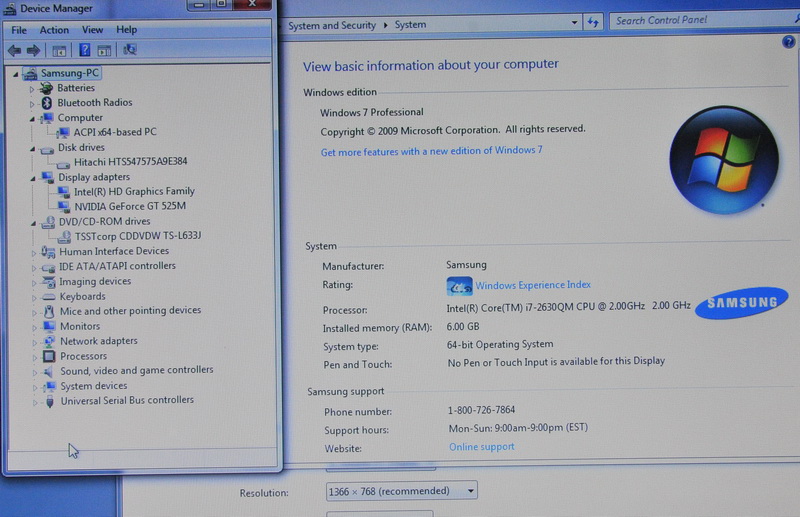Collapse the Disk drives node arrow
800x517 pixels.
click(x=33, y=149)
